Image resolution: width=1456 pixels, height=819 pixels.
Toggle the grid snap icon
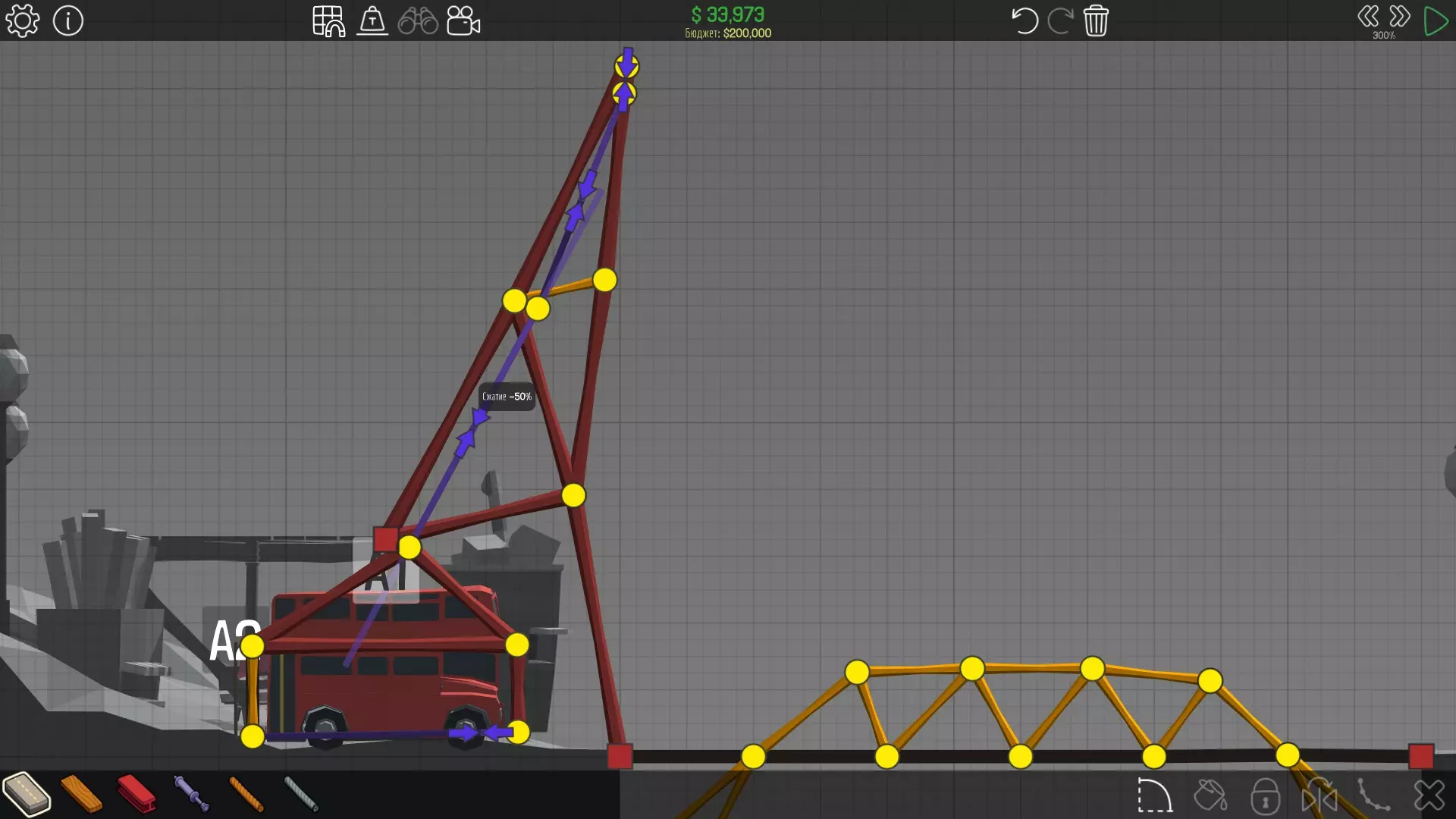click(x=328, y=20)
